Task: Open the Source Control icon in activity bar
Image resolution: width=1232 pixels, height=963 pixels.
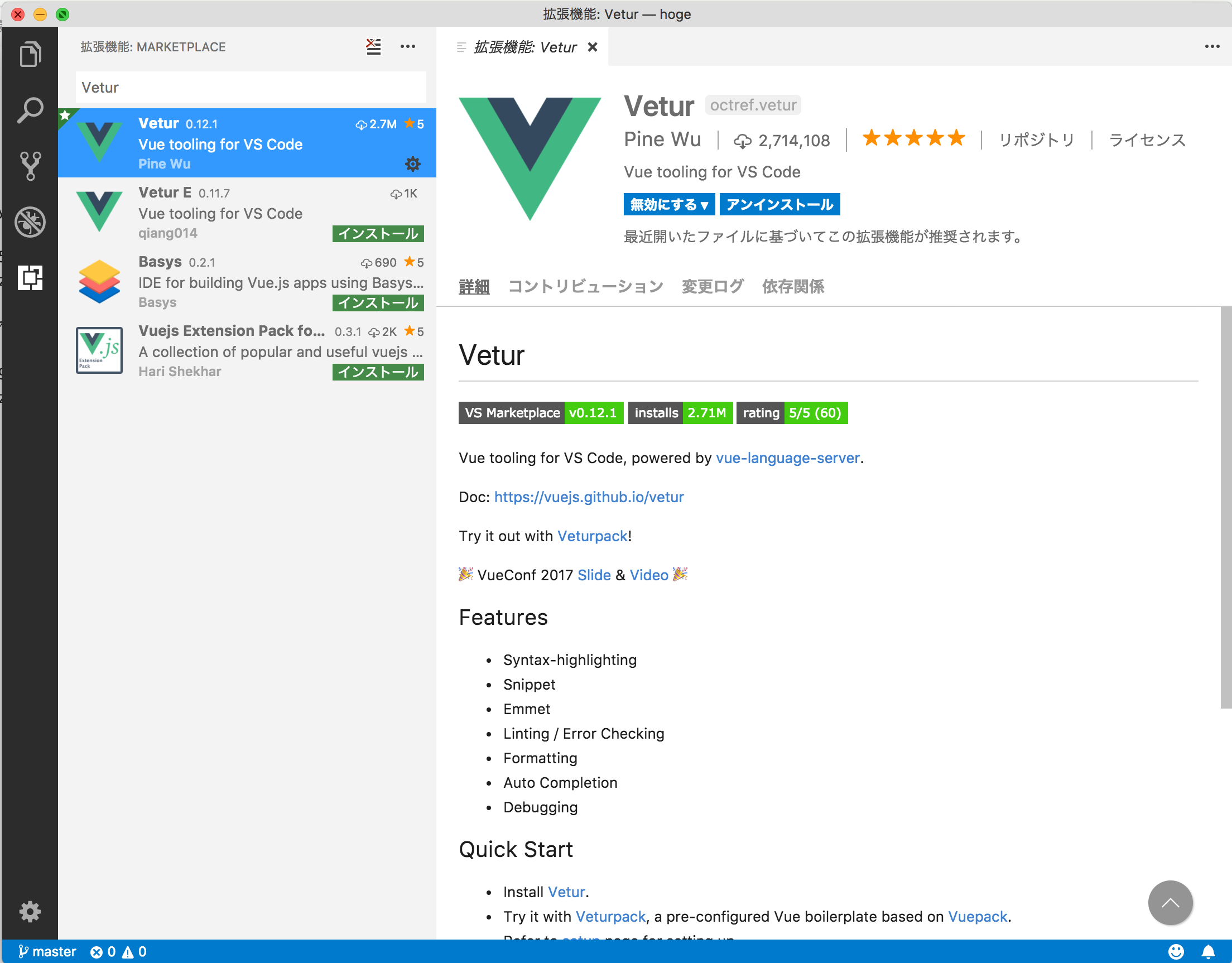Action: (31, 166)
